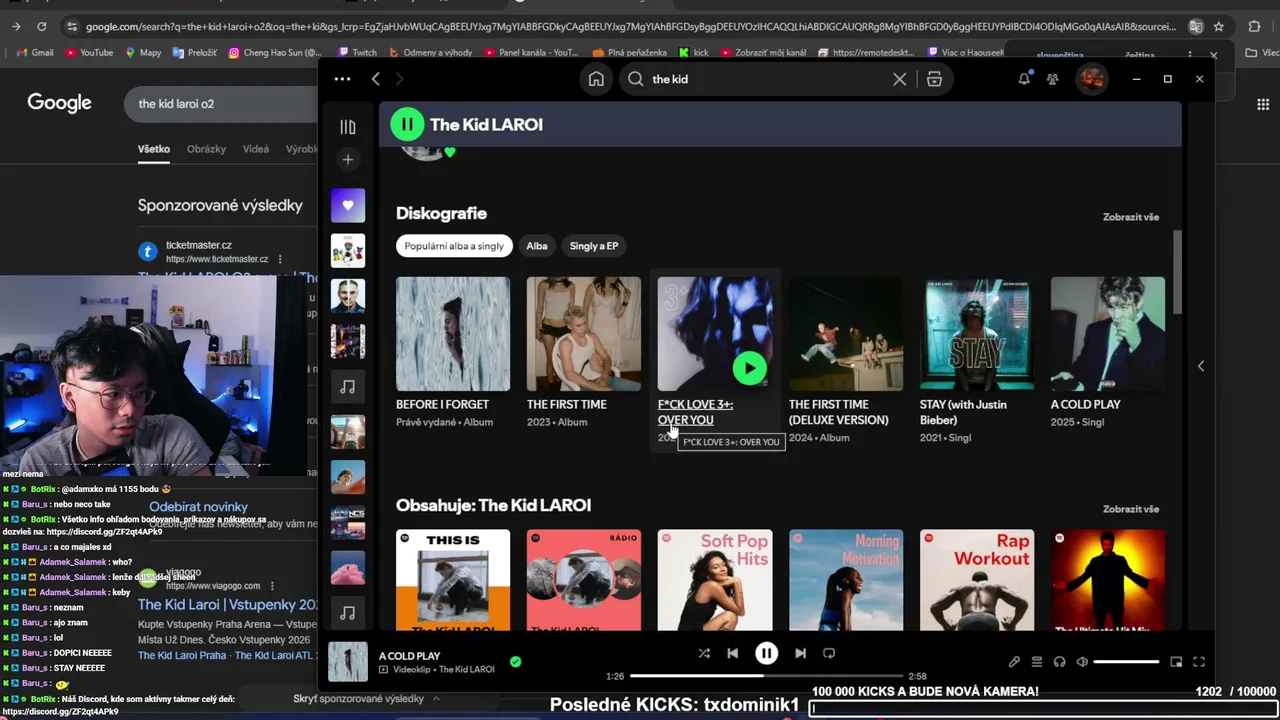Click Zobrazit vše beside Diskografie
Image resolution: width=1280 pixels, height=720 pixels.
click(1131, 217)
